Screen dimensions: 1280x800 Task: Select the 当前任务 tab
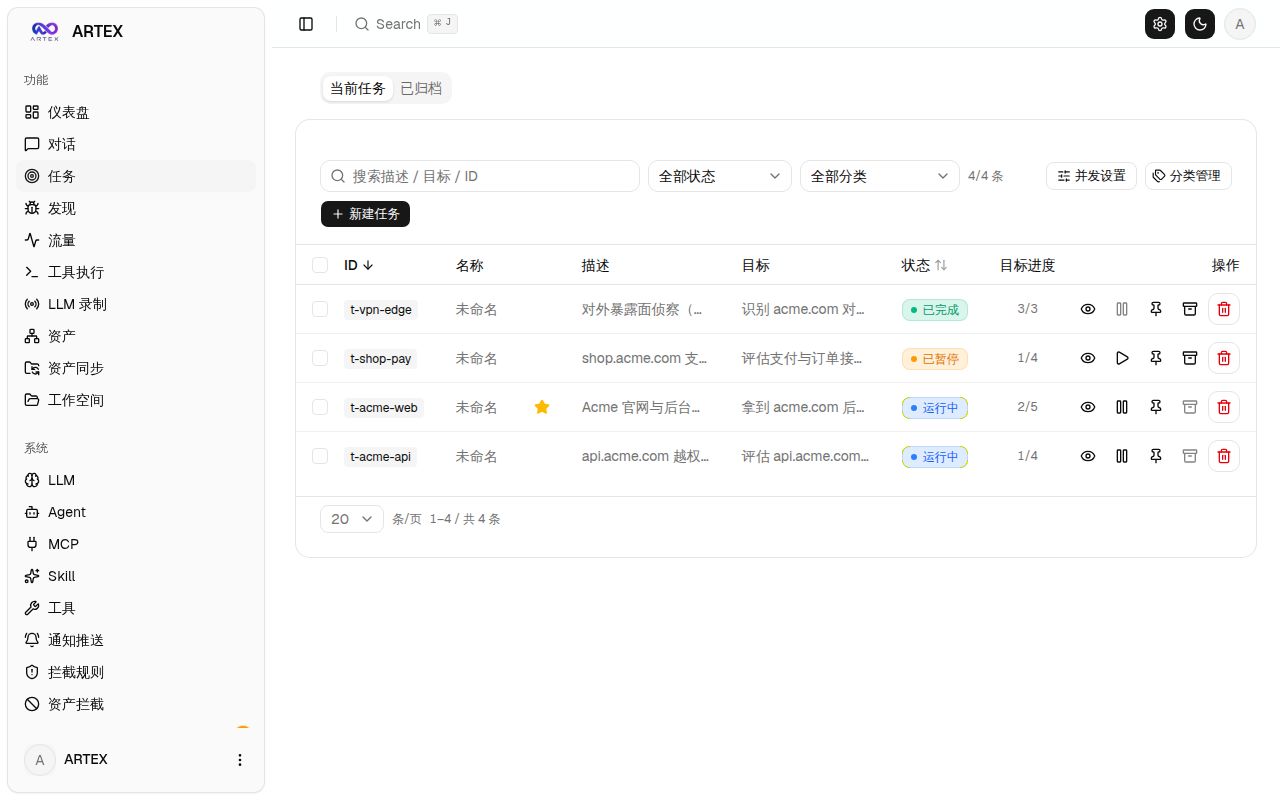(x=358, y=88)
